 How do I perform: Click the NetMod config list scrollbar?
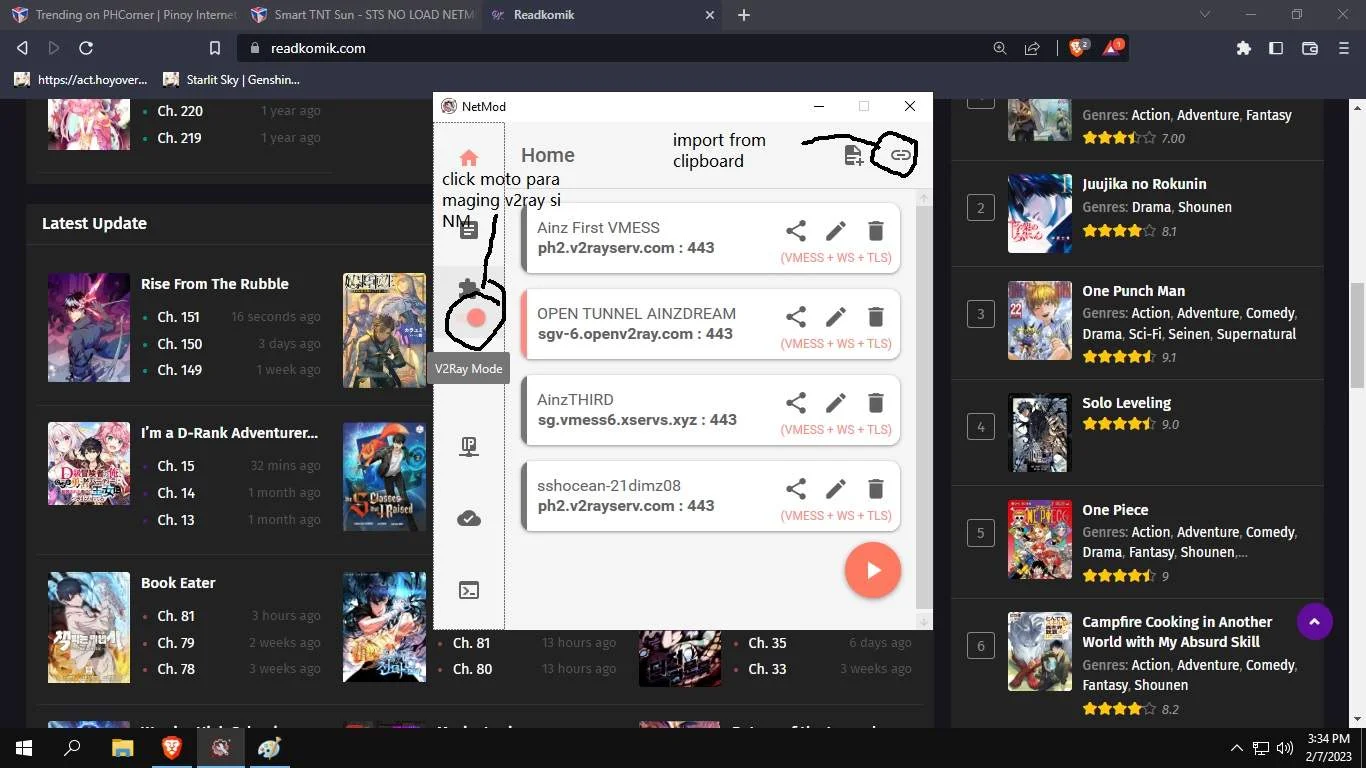click(924, 408)
